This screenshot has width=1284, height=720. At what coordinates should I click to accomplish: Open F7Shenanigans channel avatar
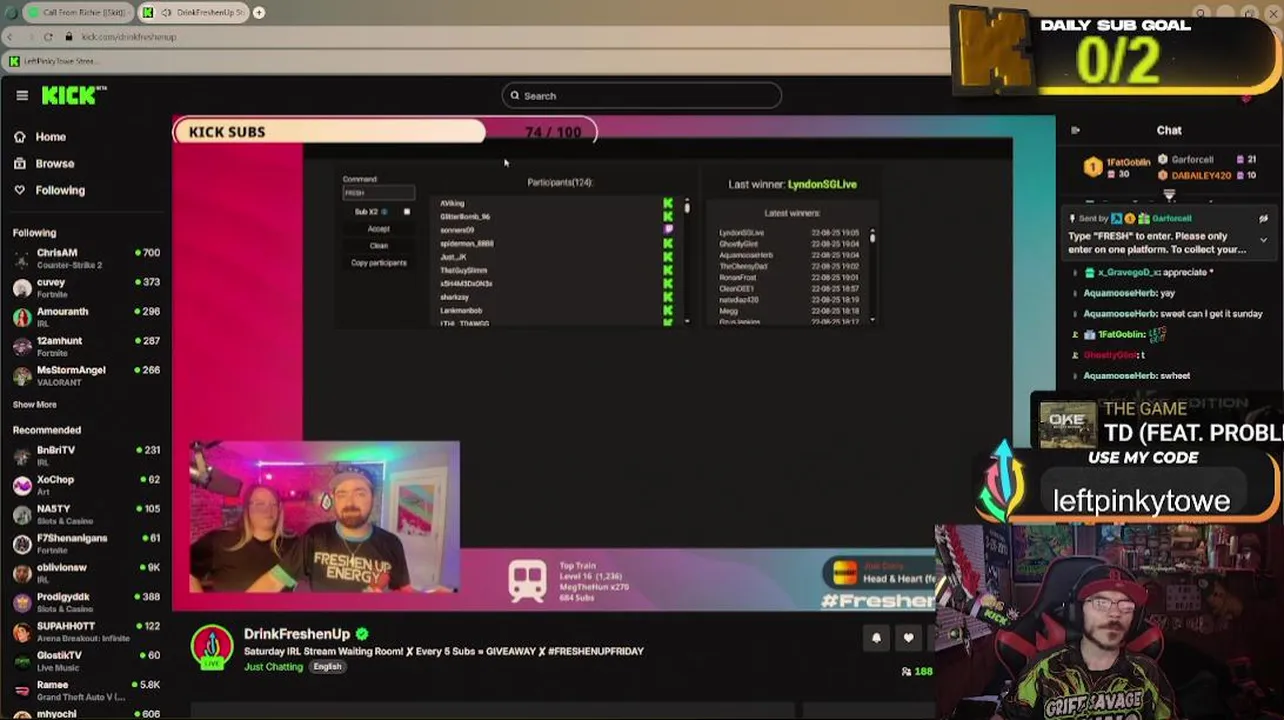[x=22, y=544]
